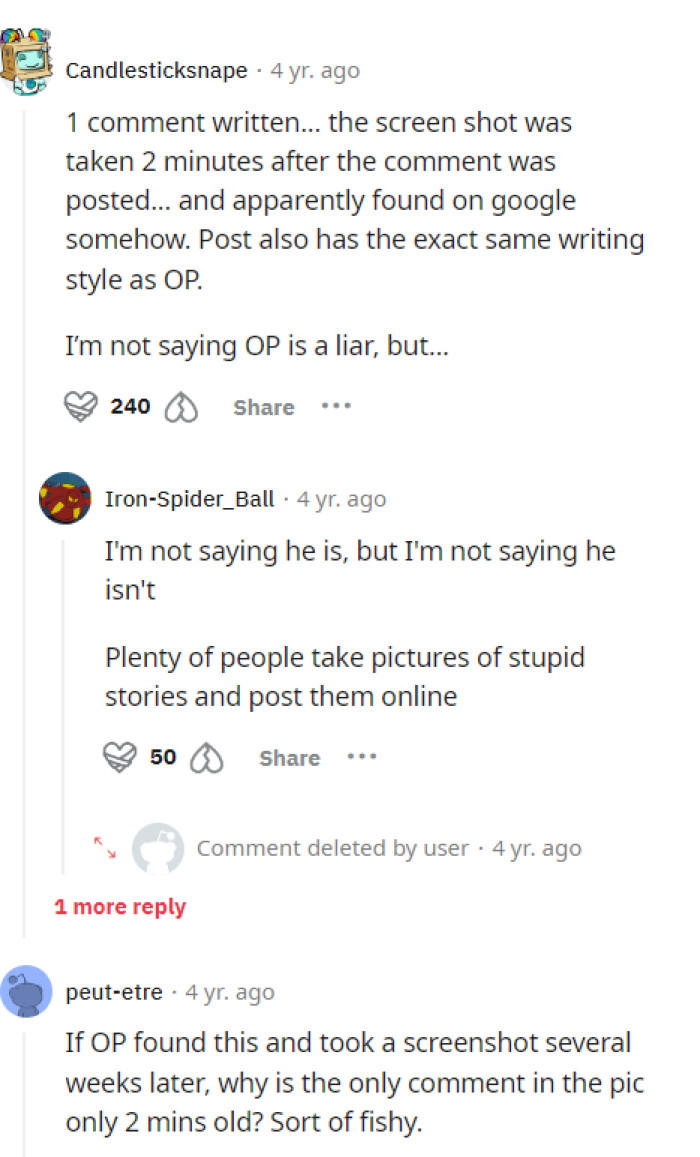This screenshot has width=700, height=1157.
Task: Open peut-etre's profile via username
Action: [x=113, y=991]
